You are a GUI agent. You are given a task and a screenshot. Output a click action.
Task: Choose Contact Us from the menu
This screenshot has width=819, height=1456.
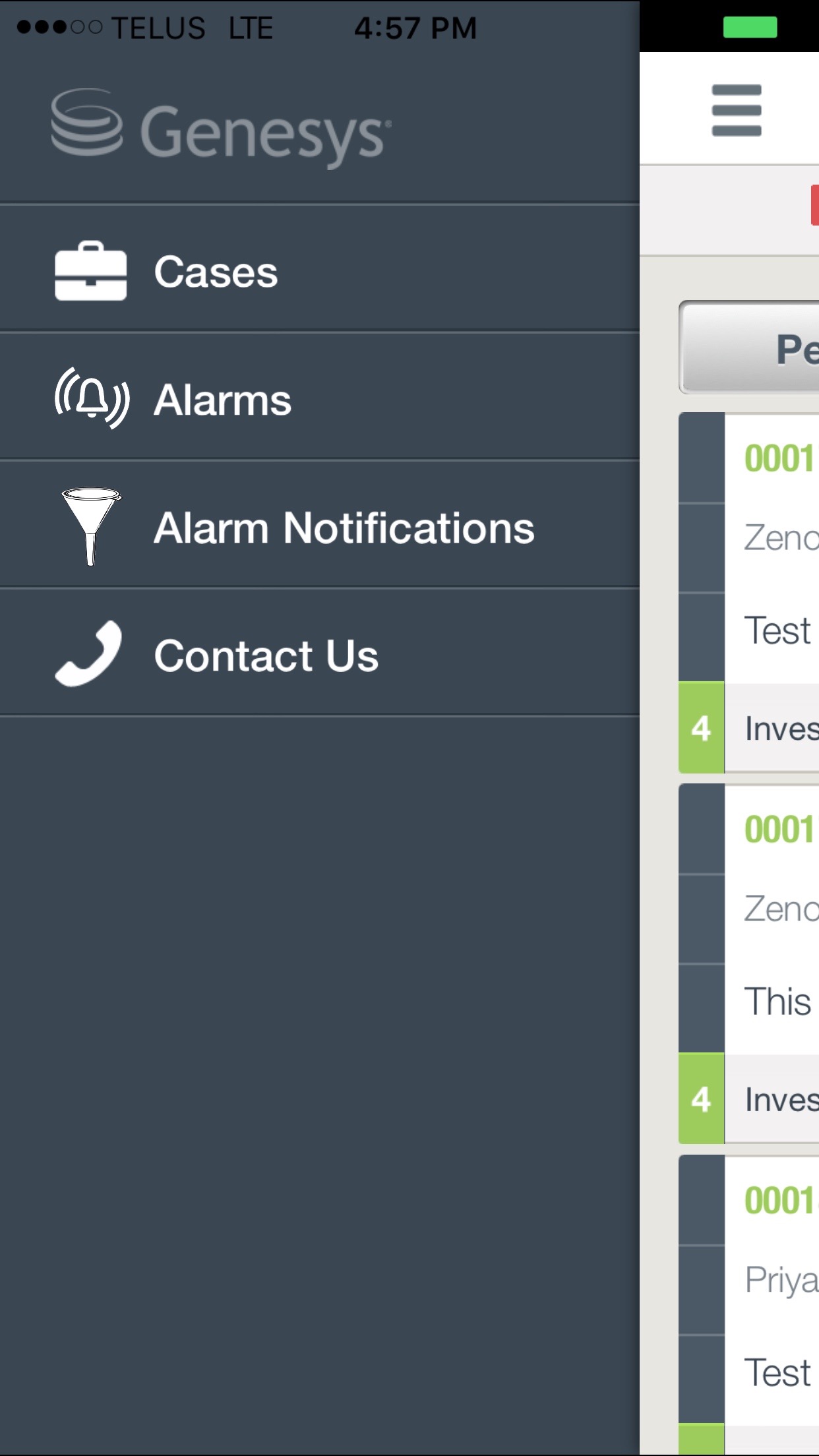266,655
